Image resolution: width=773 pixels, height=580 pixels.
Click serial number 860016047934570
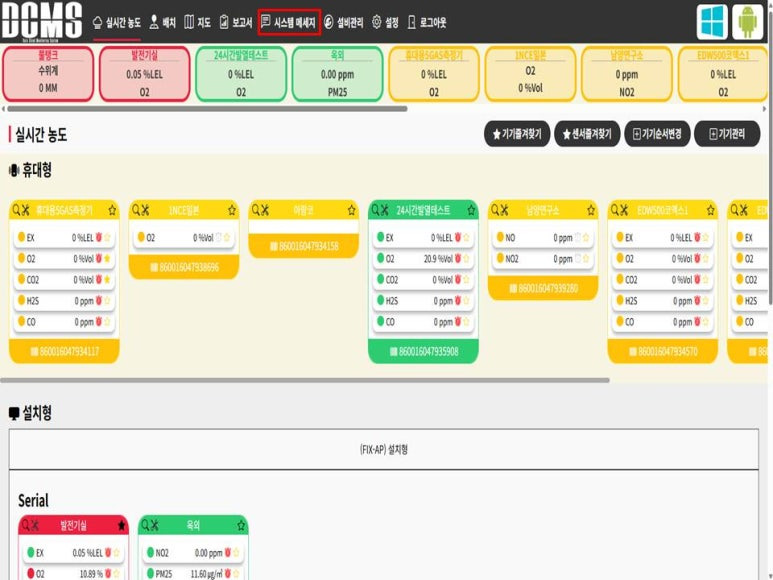(663, 351)
